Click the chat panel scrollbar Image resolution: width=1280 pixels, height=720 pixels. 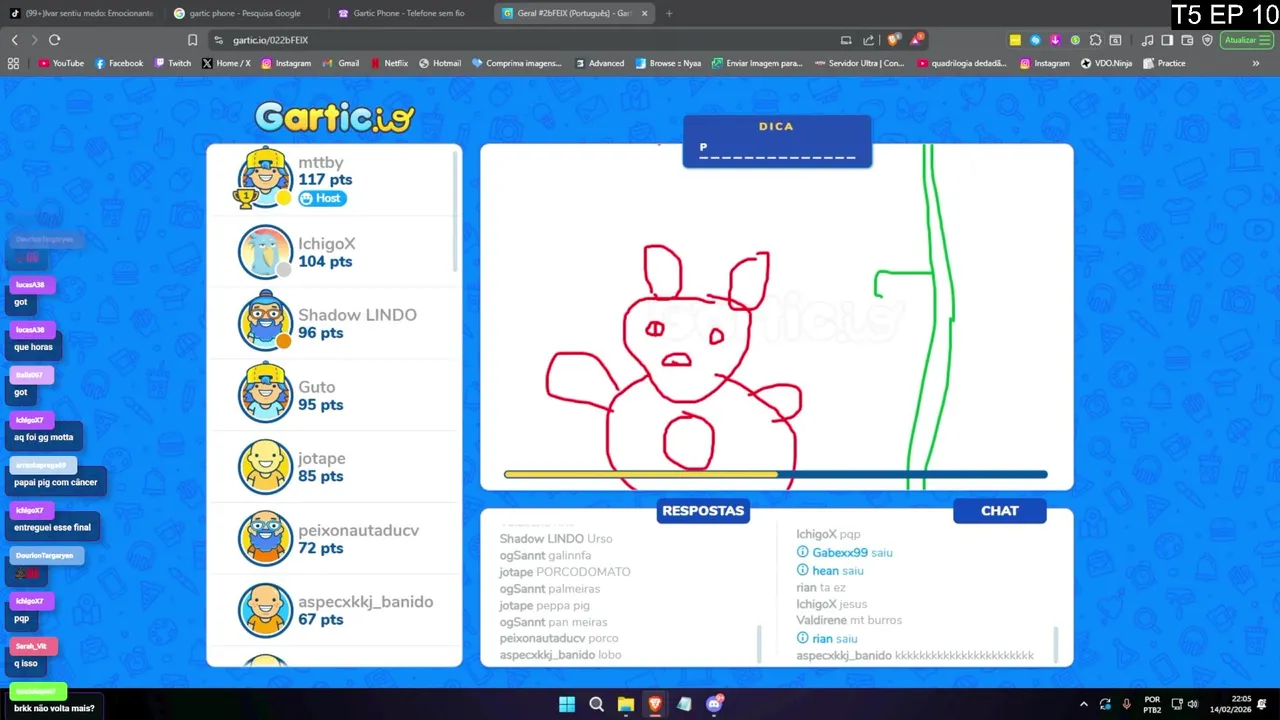1056,643
